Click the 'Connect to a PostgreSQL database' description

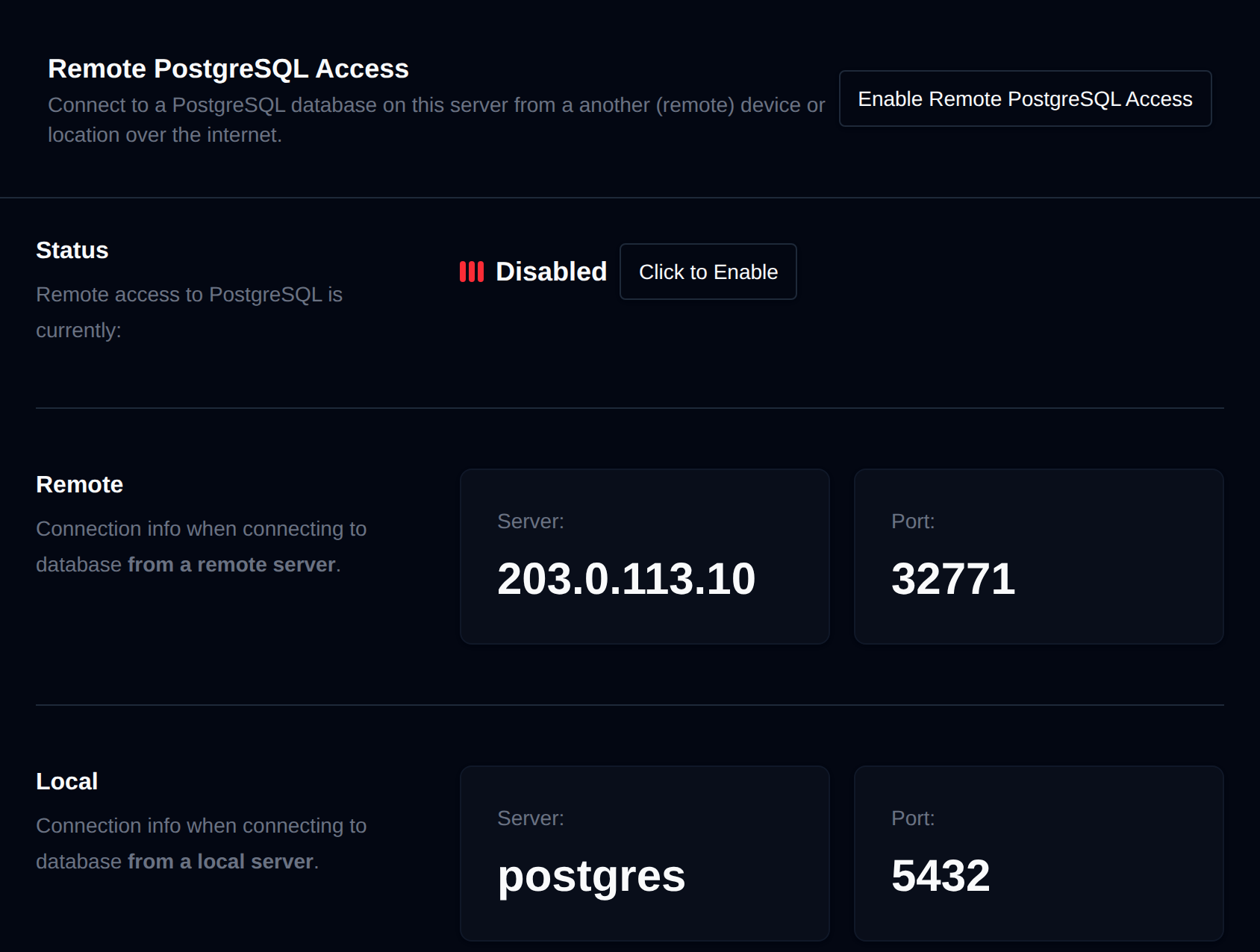437,120
